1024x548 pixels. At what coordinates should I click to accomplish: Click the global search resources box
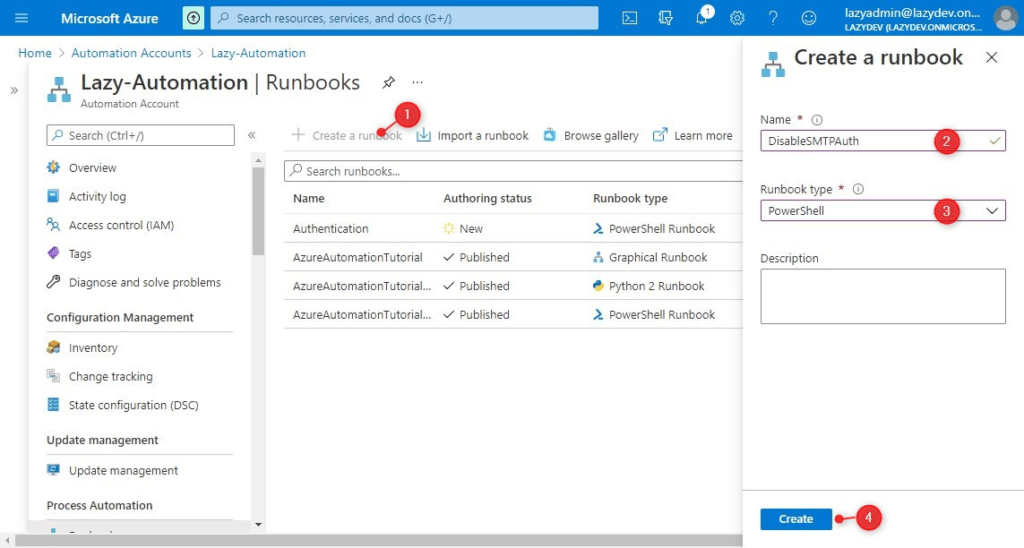pos(404,18)
